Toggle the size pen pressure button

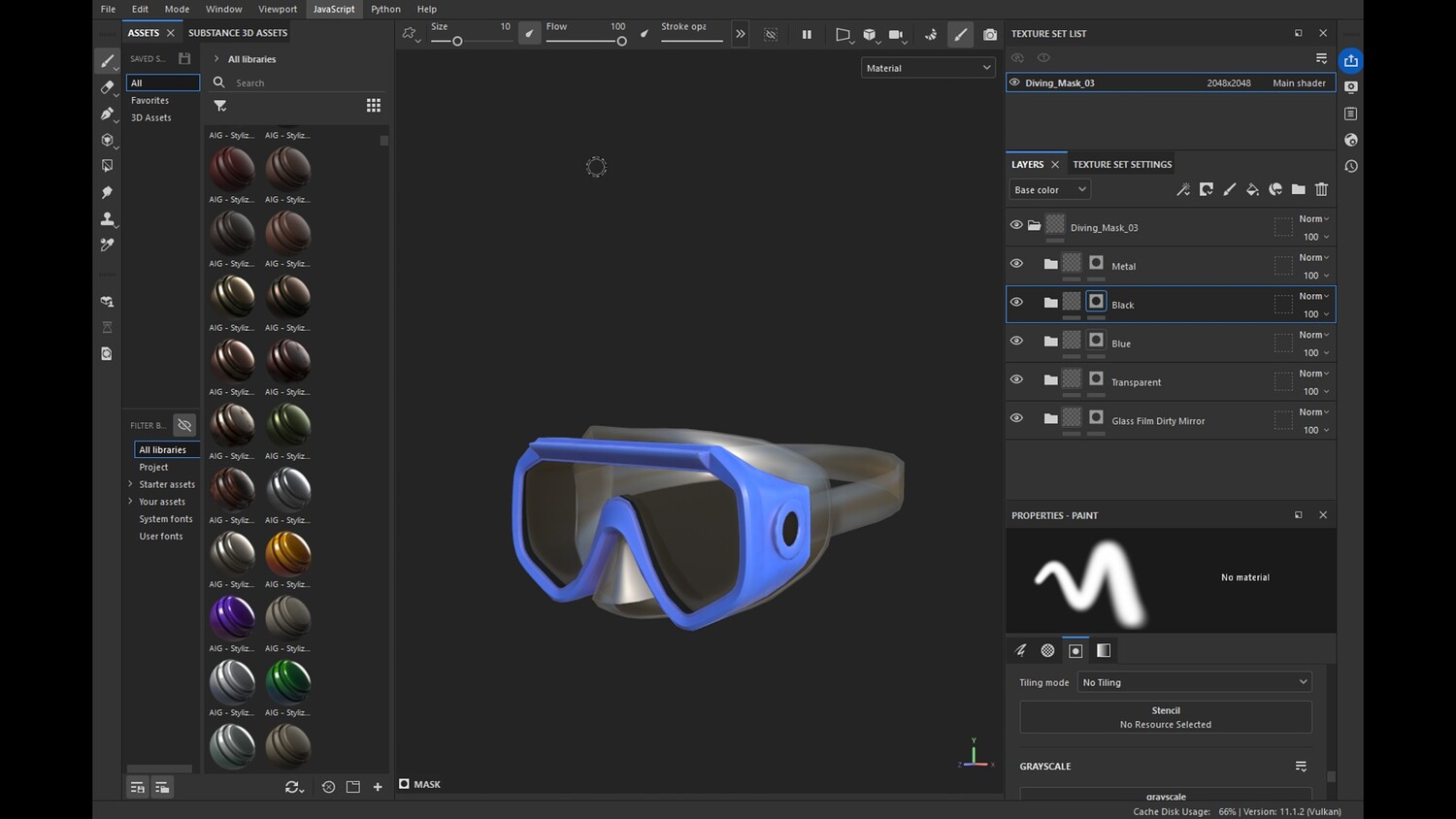(529, 34)
